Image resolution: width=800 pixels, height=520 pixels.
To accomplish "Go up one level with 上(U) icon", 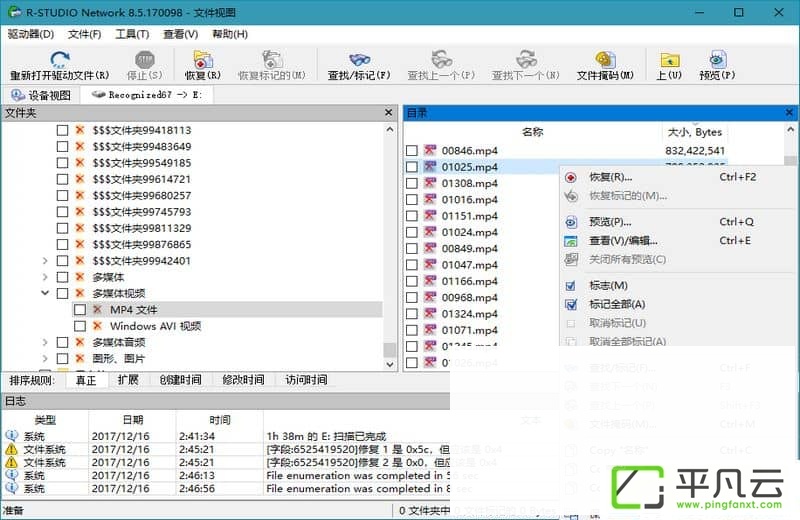I will click(669, 60).
